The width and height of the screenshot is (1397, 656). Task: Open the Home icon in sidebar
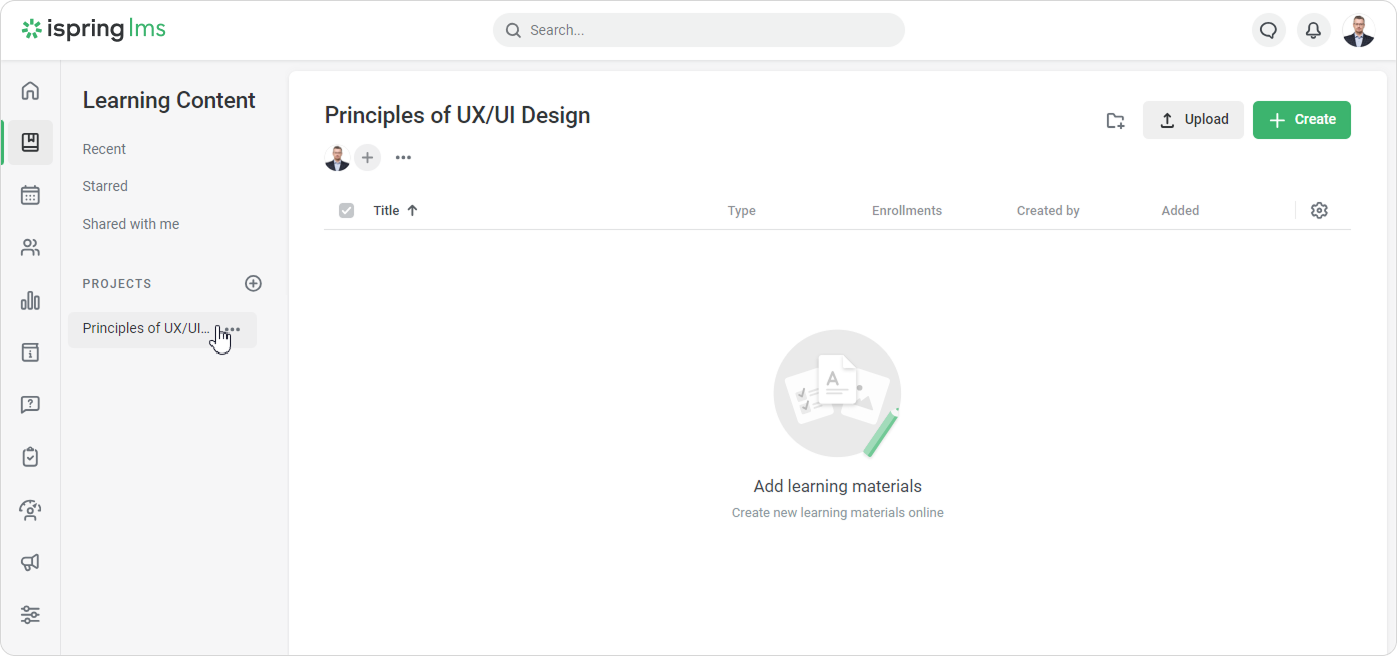pyautogui.click(x=30, y=90)
